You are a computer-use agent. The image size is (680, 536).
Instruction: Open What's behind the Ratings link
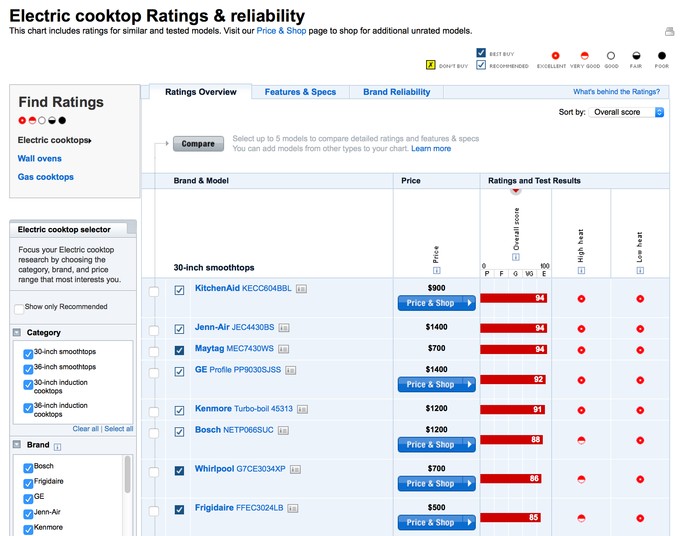point(616,92)
